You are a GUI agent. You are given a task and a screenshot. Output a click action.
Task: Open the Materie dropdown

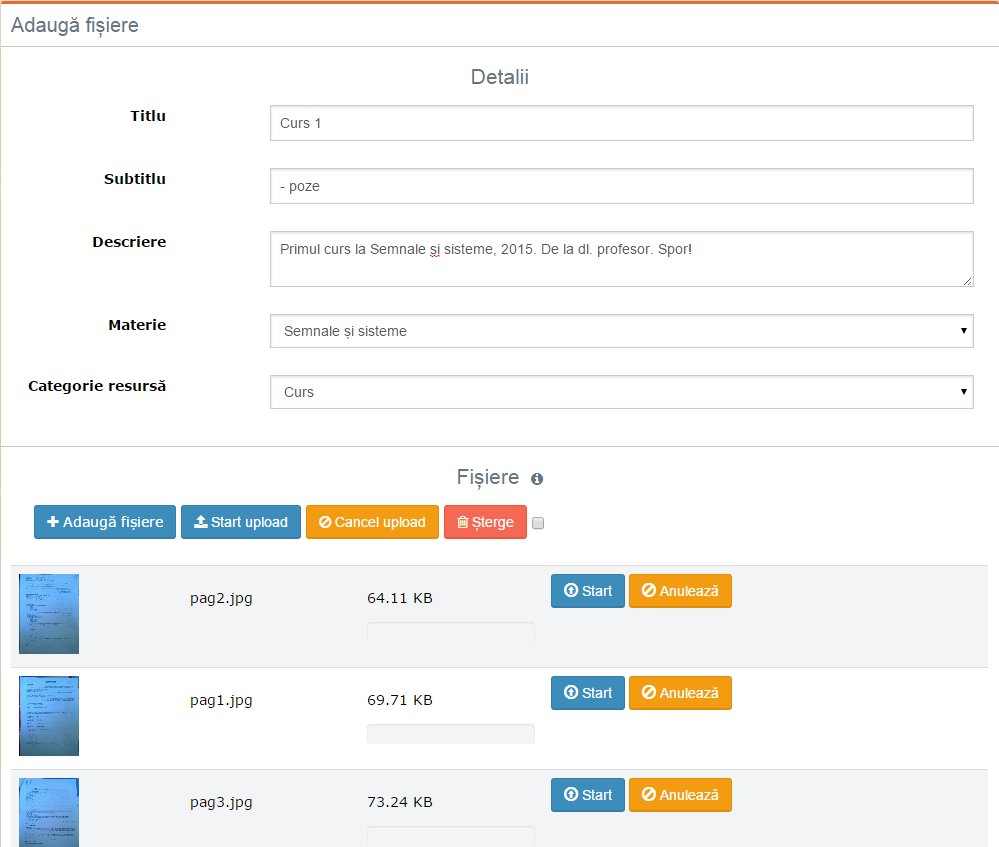(x=622, y=331)
